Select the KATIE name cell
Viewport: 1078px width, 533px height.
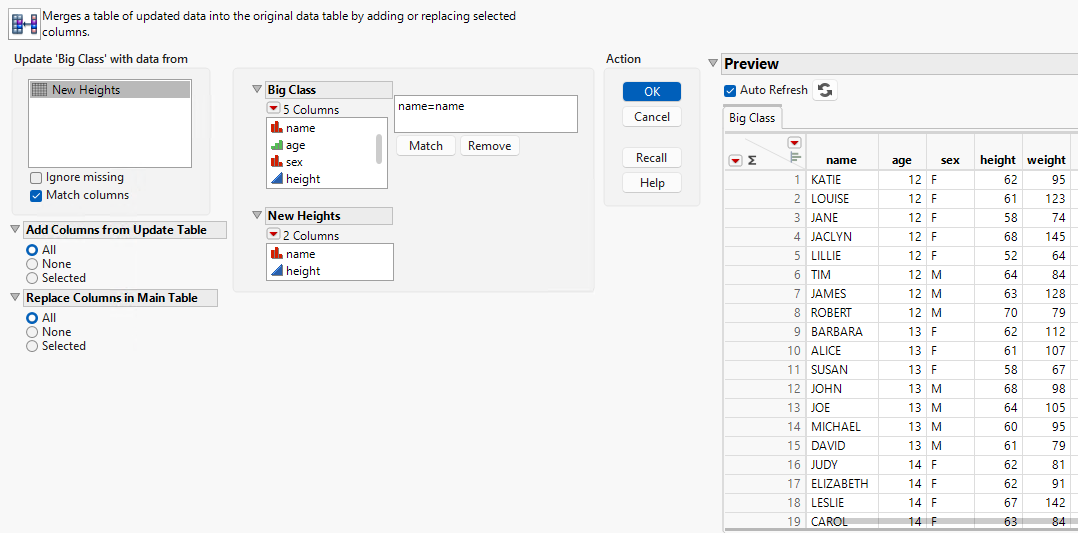(842, 180)
